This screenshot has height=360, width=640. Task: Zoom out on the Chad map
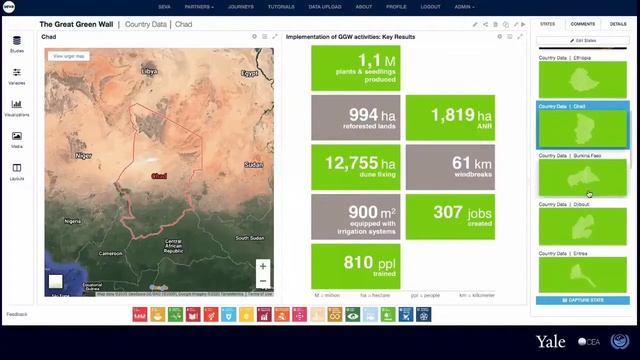pyautogui.click(x=263, y=281)
